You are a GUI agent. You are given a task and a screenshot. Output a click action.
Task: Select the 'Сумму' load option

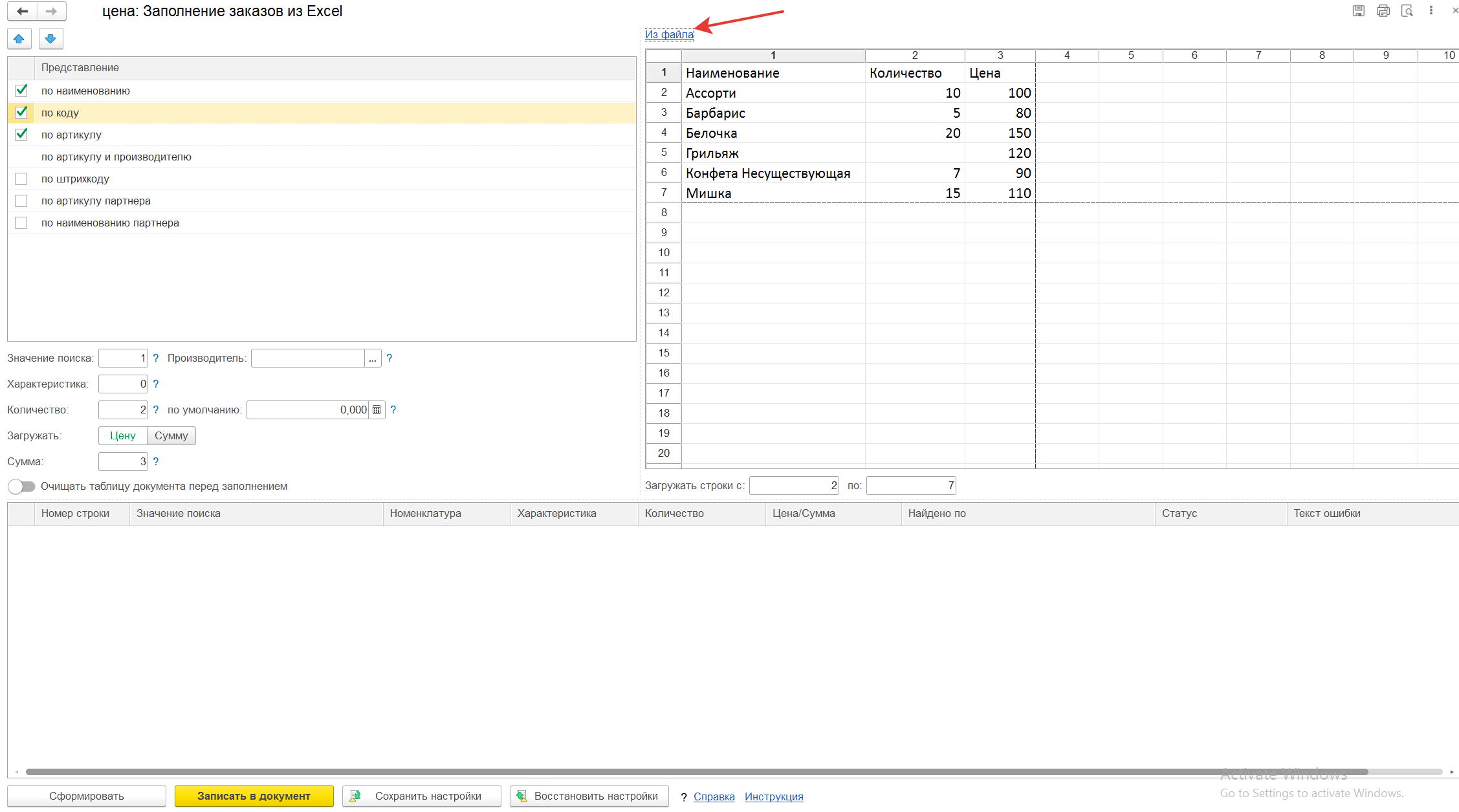[x=171, y=435]
